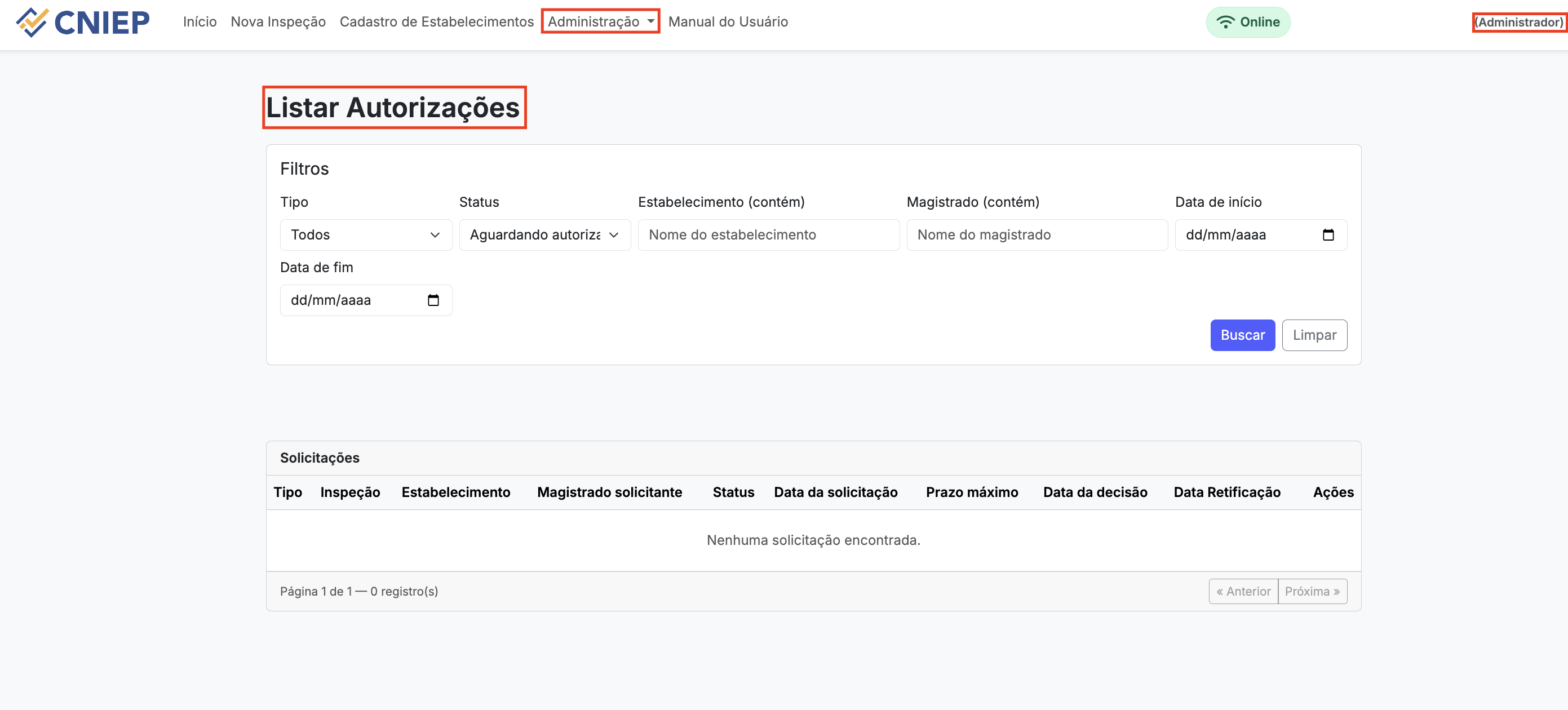Click the CNIEP logo
The width and height of the screenshot is (1568, 710).
(83, 22)
